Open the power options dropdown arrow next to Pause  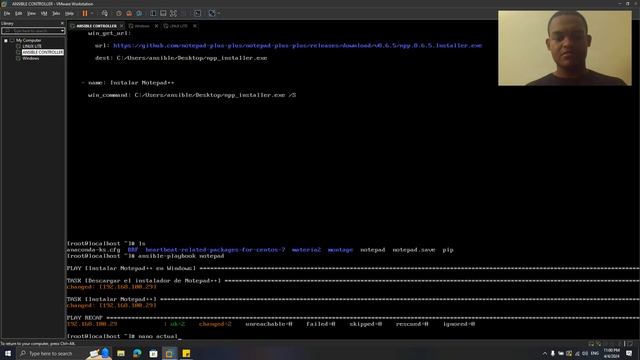pyautogui.click(x=92, y=13)
